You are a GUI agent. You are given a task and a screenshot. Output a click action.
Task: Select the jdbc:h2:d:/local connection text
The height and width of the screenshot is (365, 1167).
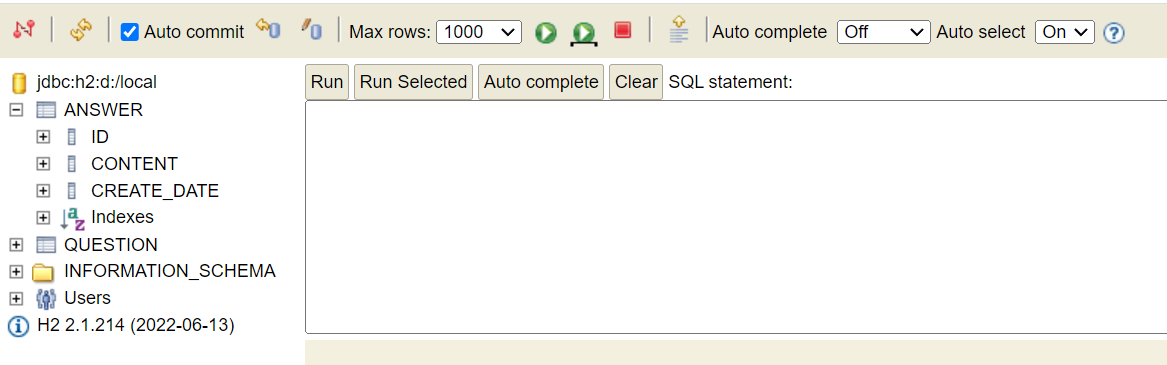97,82
